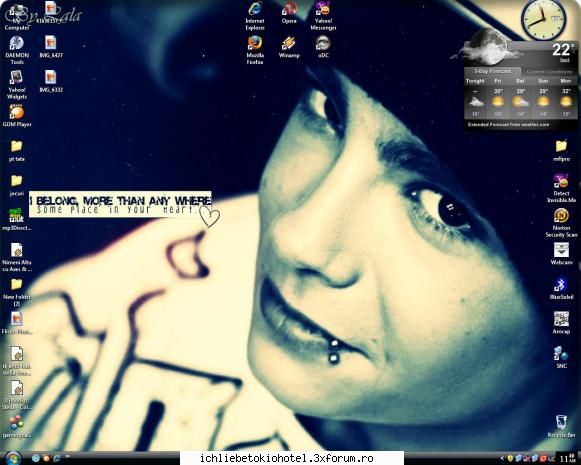The width and height of the screenshot is (581, 465).
Task: Open the 'Nimeni Altu' audio file
Action: click(x=17, y=257)
